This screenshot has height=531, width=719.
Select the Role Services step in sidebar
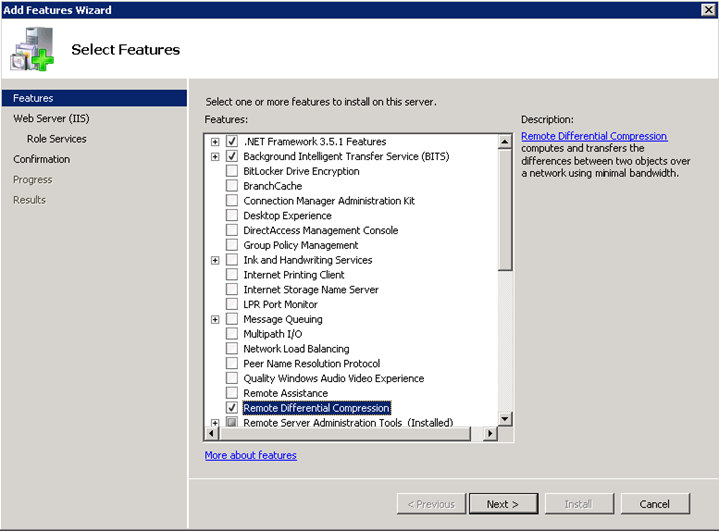click(56, 138)
